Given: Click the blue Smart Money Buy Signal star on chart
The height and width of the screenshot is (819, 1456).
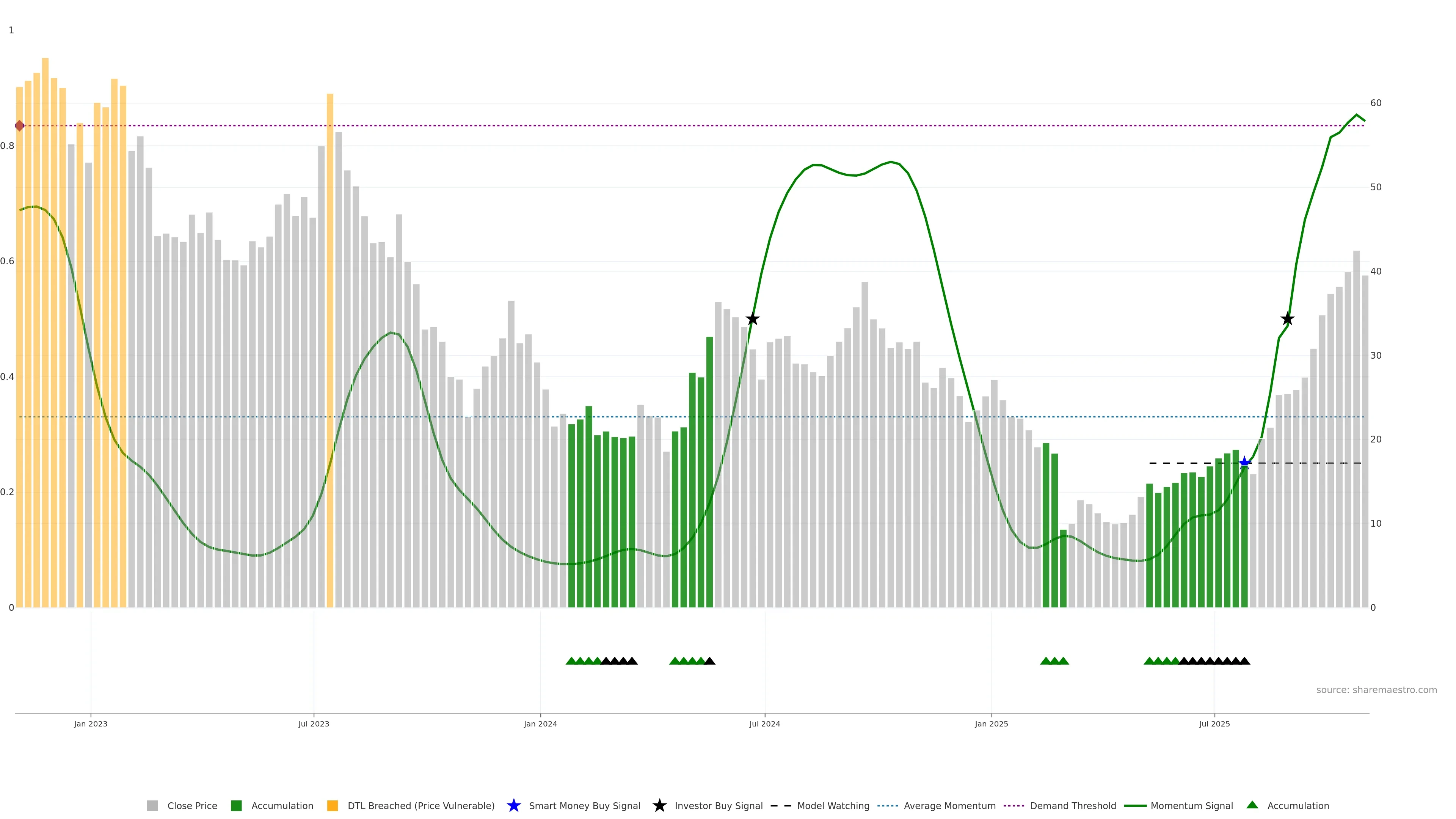Looking at the screenshot, I should (x=1244, y=463).
